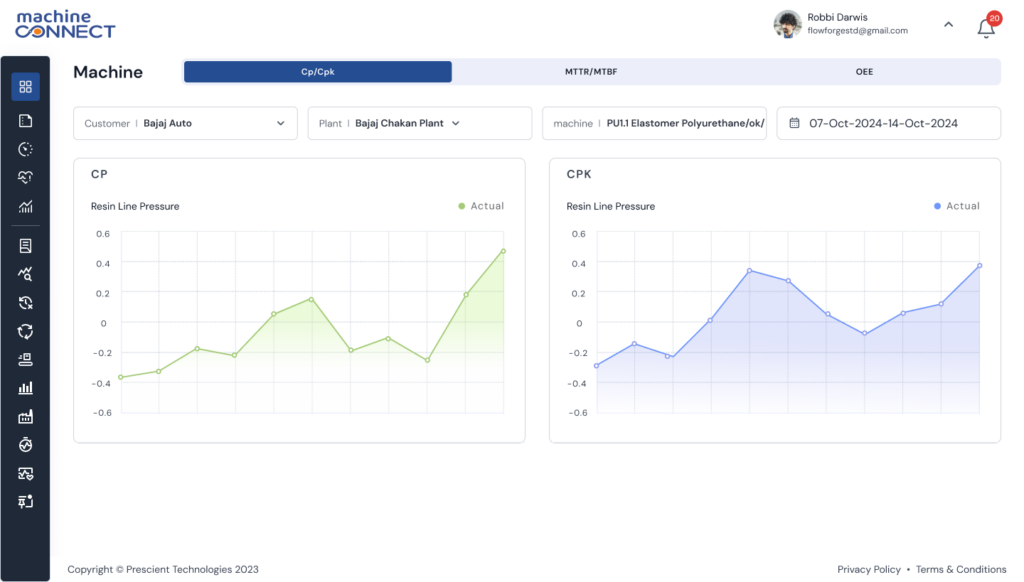Viewport: 1024px width, 582px height.
Task: Toggle the Actual series in CPK chart legend
Action: 956,206
